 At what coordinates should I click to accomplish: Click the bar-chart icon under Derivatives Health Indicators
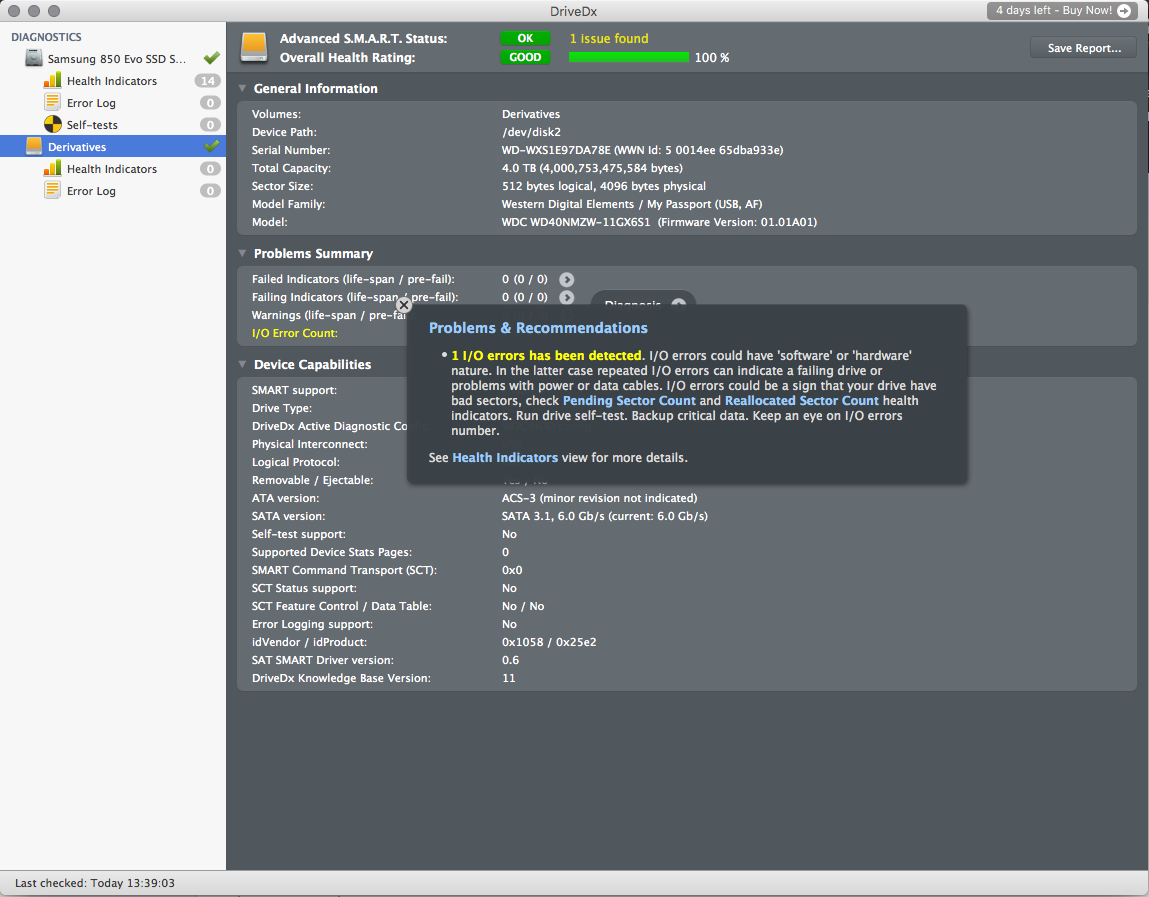coord(52,169)
